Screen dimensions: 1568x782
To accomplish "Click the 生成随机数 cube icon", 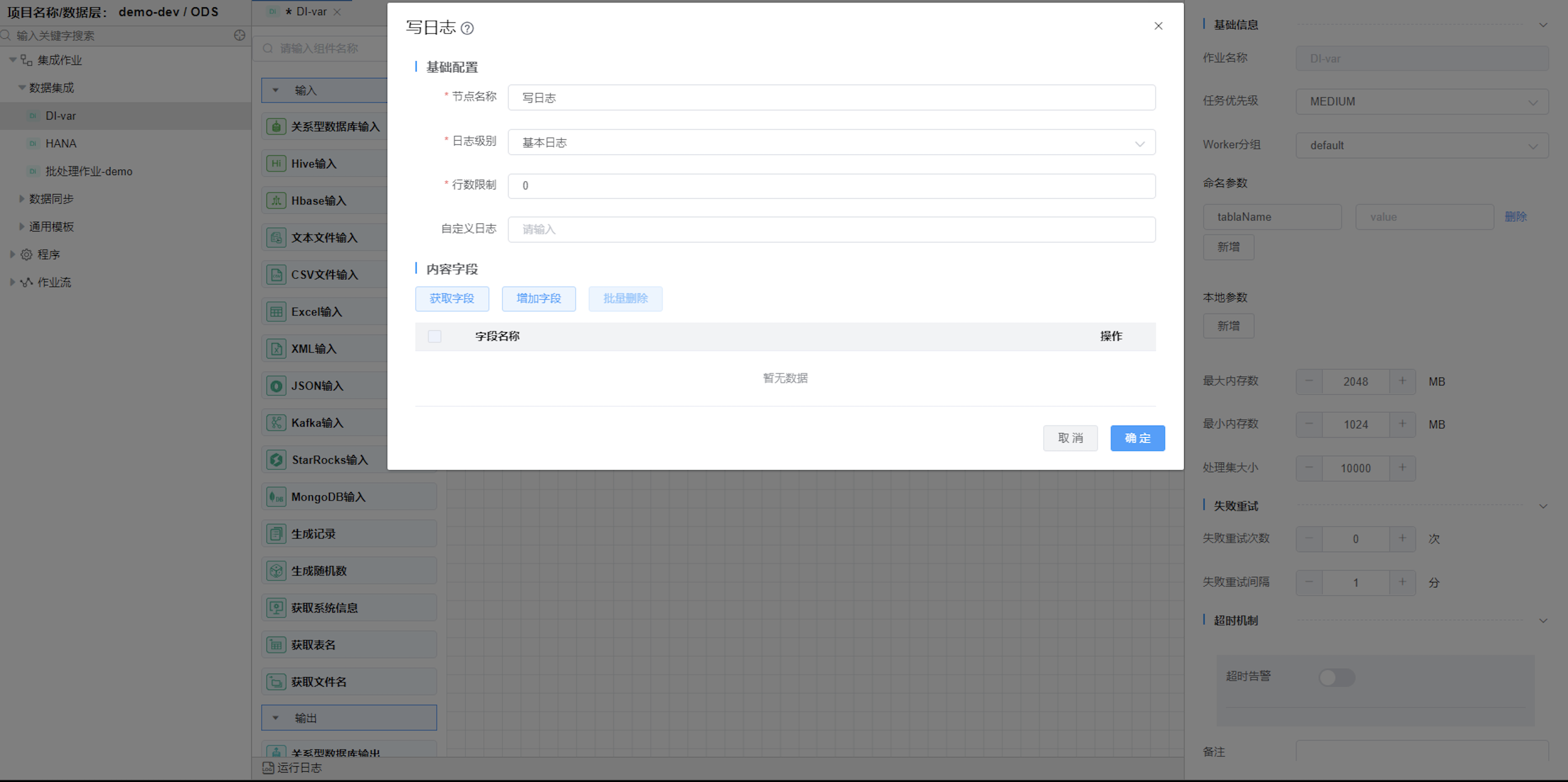I will tap(276, 570).
